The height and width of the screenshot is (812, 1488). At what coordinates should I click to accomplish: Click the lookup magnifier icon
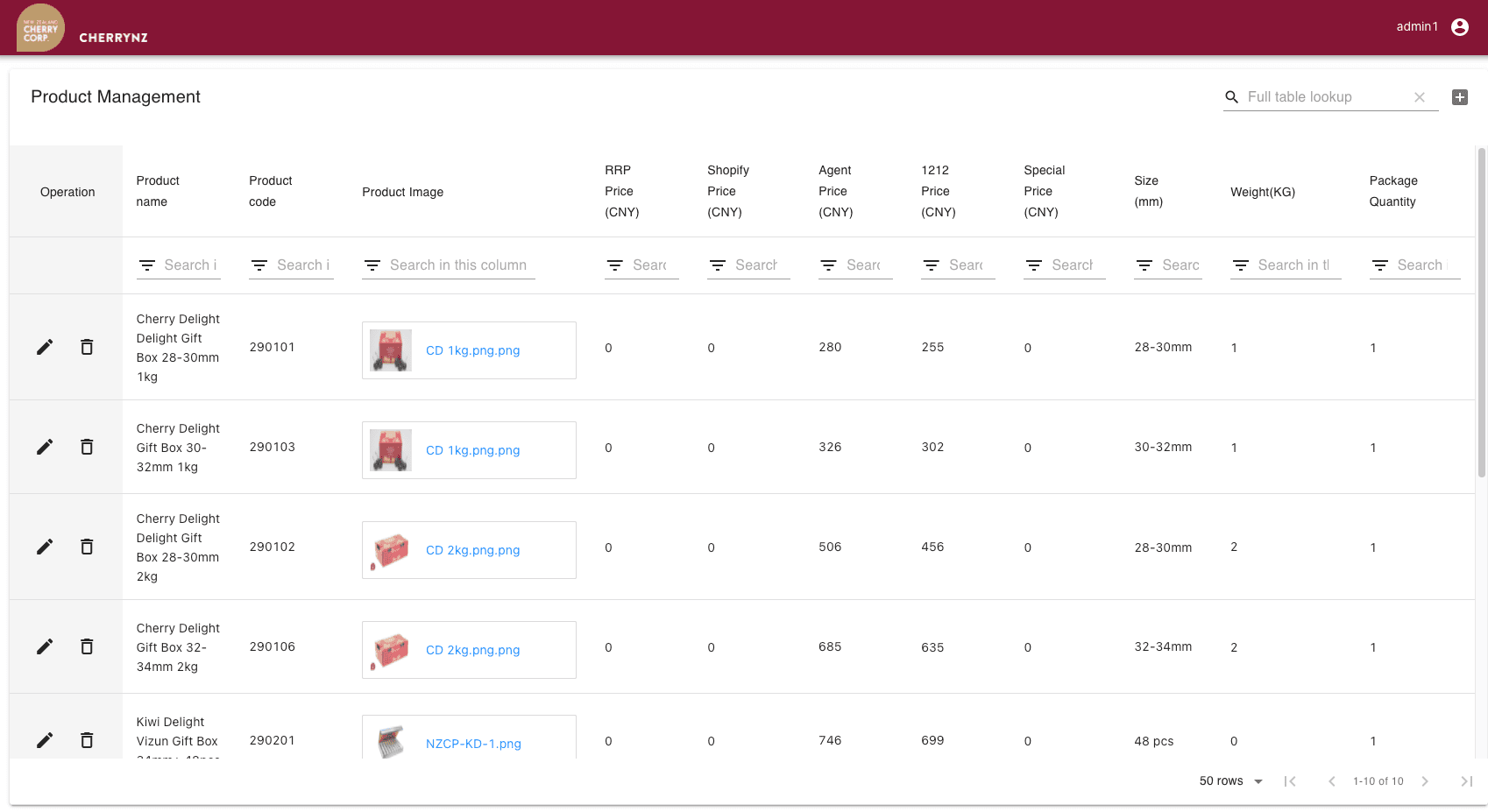(1232, 97)
